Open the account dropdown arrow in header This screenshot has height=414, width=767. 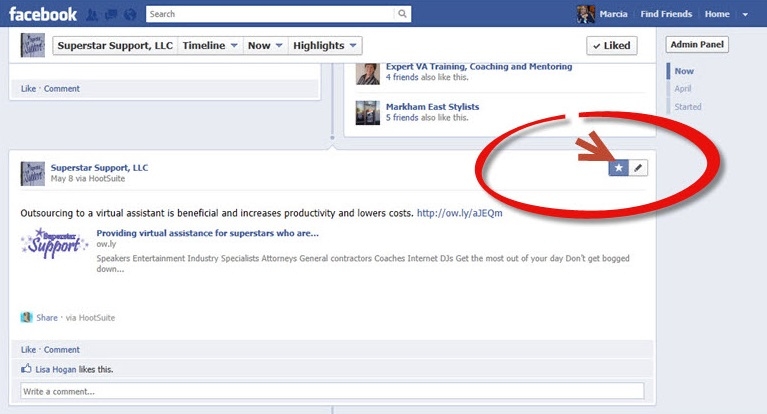click(x=745, y=15)
